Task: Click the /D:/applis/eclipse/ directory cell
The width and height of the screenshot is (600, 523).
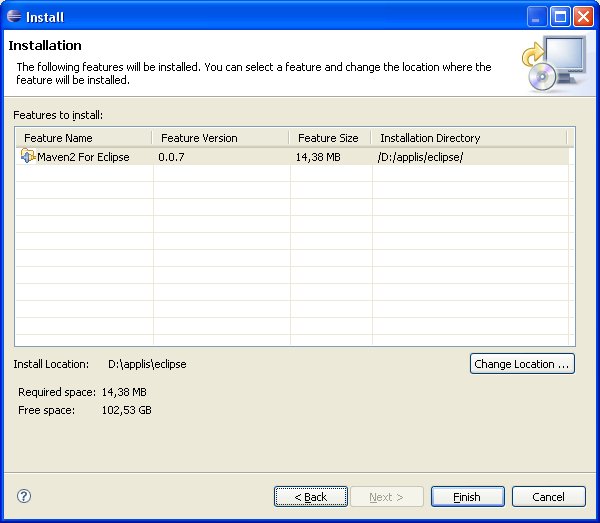Action: [x=420, y=157]
